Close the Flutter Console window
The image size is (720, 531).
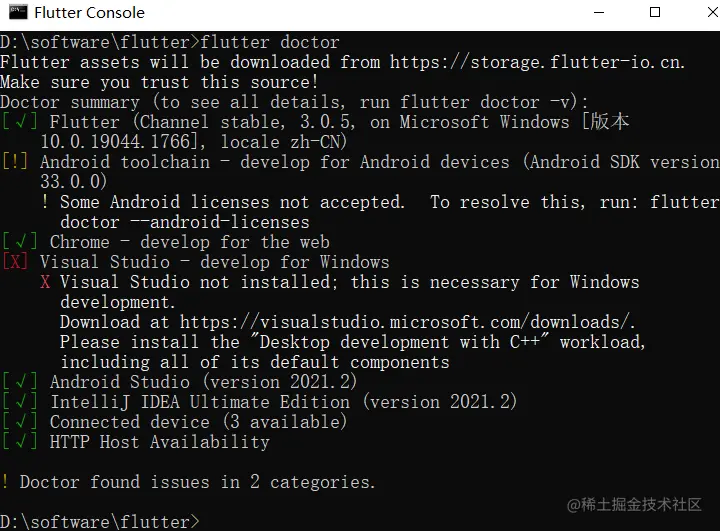[713, 12]
